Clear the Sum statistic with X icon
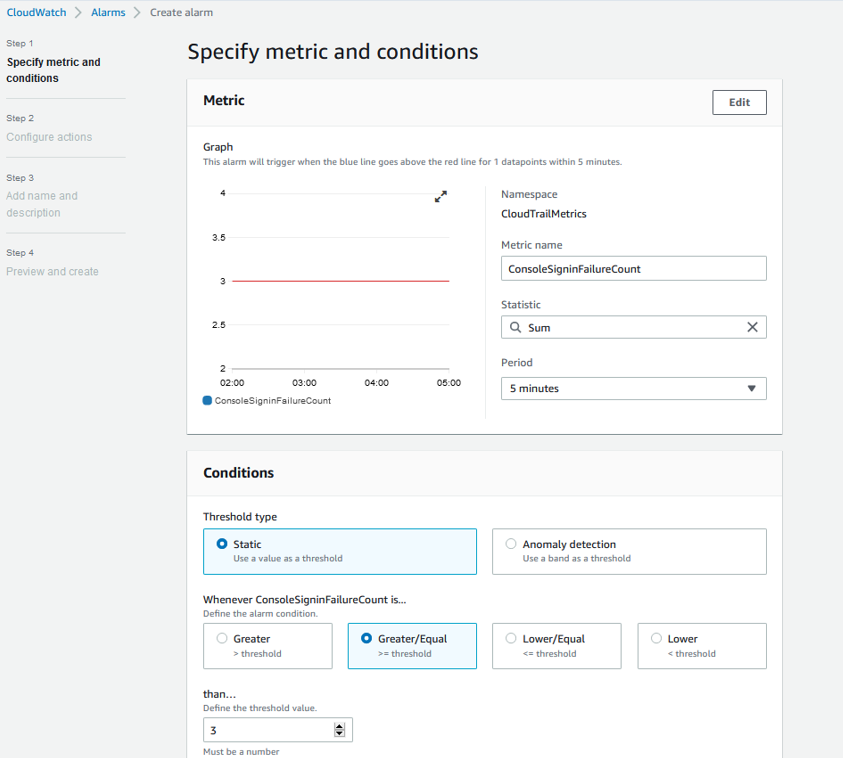This screenshot has width=843, height=758. [x=752, y=327]
